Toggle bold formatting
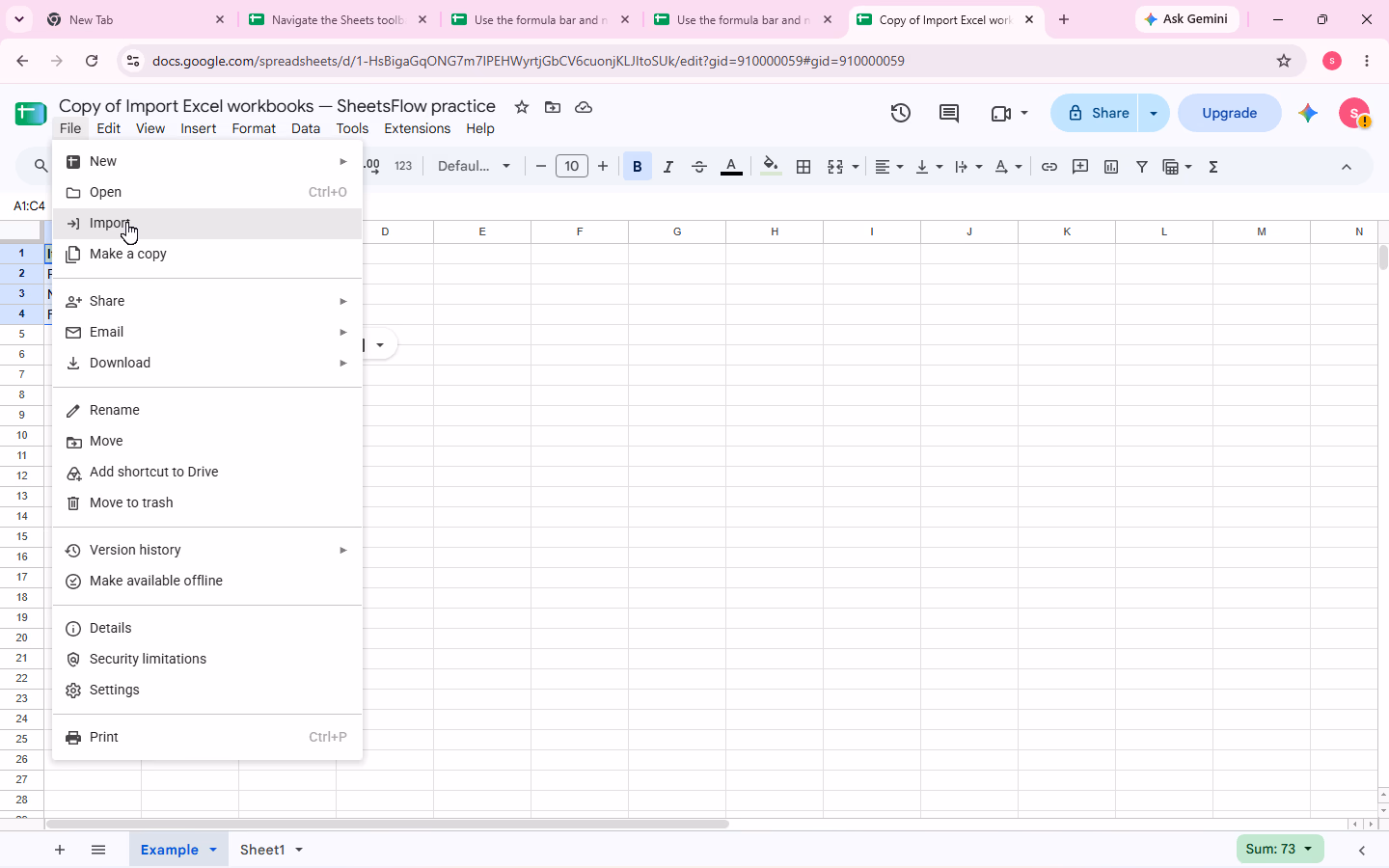The height and width of the screenshot is (868, 1389). pos(638,167)
